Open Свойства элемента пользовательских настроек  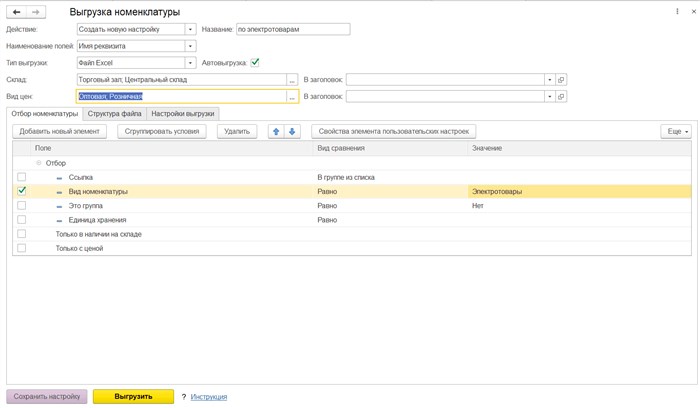pos(394,131)
